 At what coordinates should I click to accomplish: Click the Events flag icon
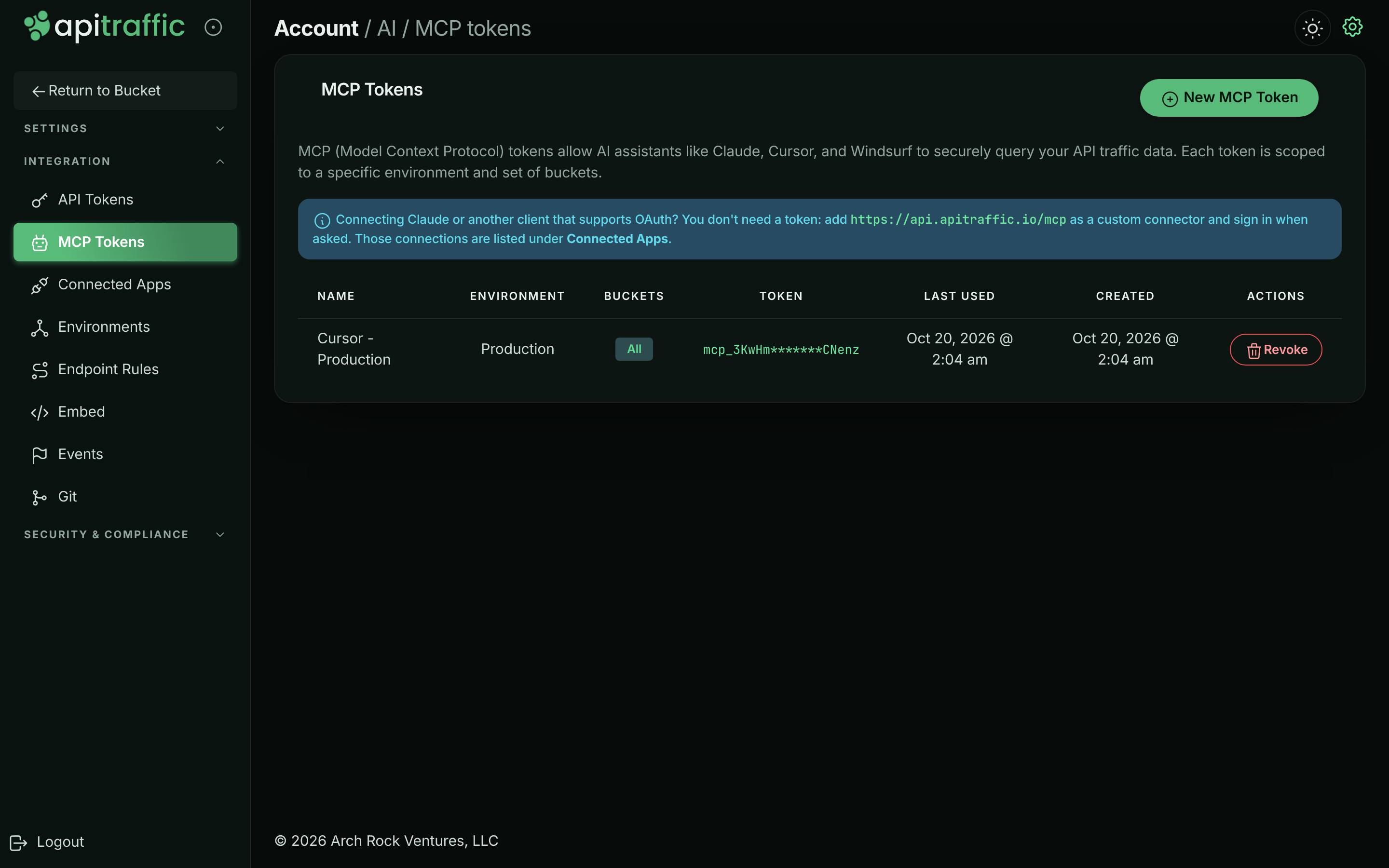(40, 455)
